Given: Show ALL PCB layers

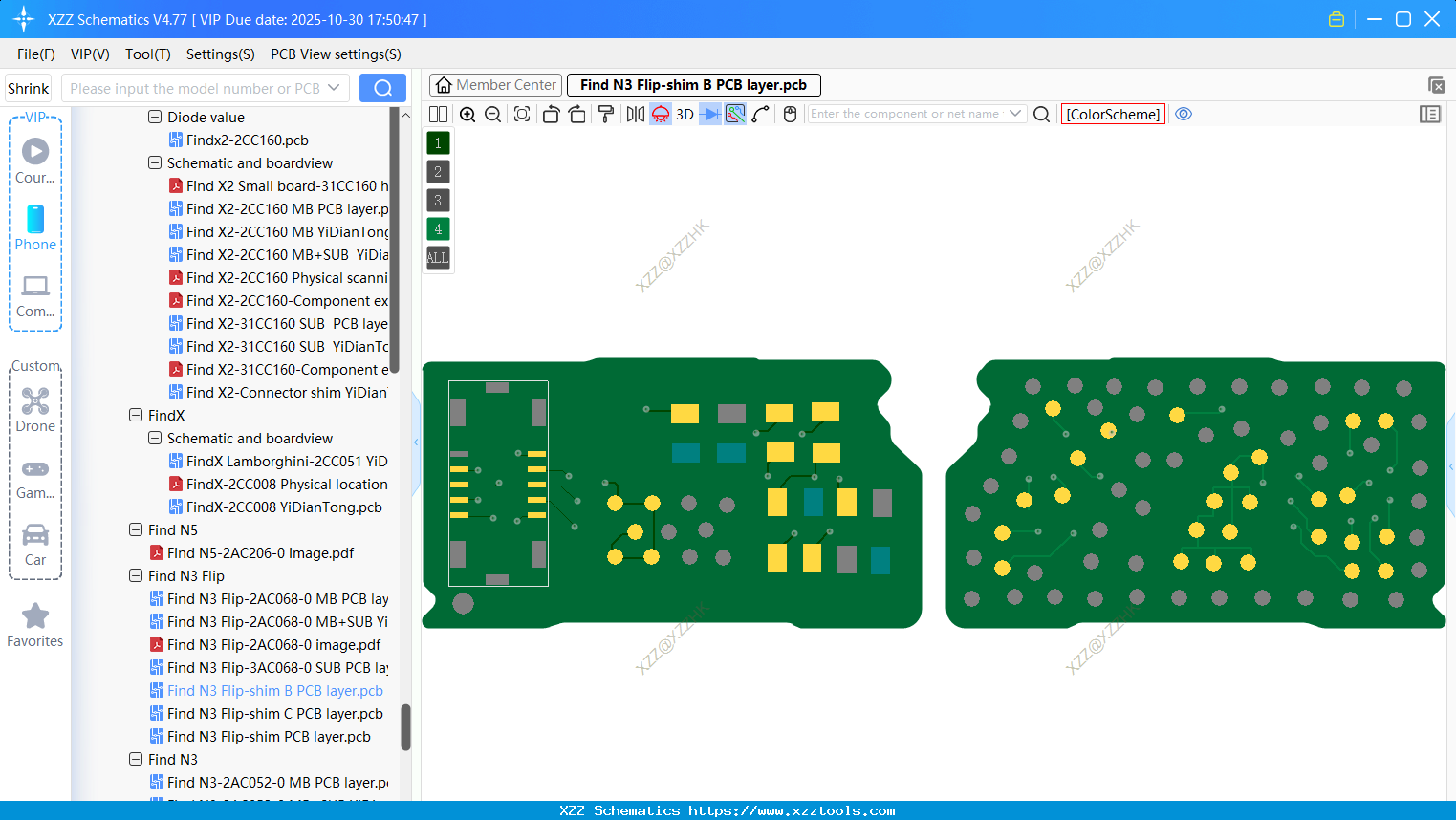Looking at the screenshot, I should [438, 257].
